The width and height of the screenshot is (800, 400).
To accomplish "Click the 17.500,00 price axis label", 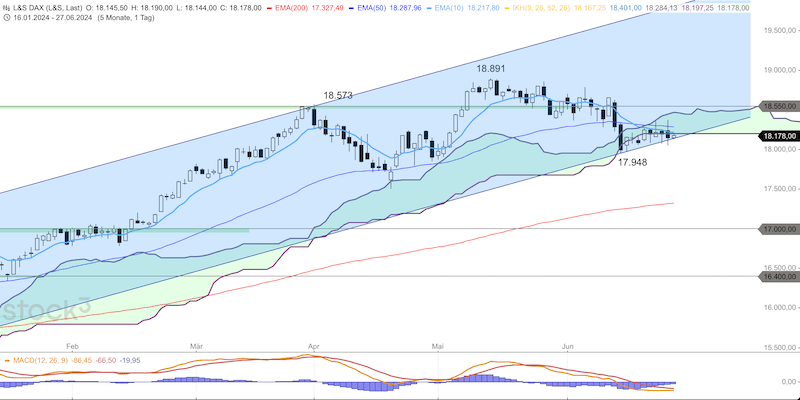I will tap(780, 189).
